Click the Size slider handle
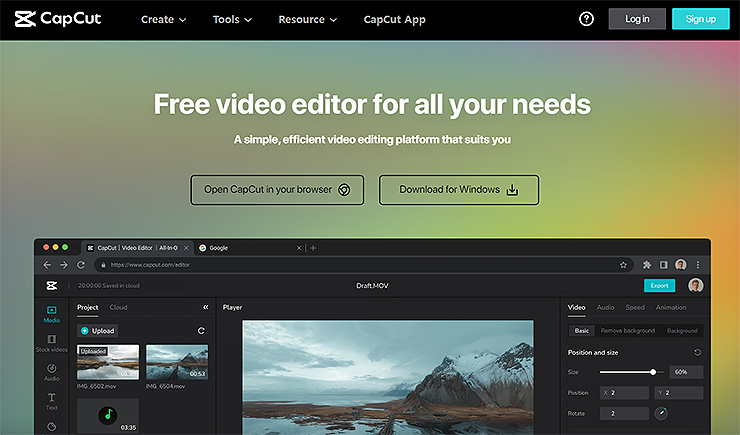 point(653,372)
